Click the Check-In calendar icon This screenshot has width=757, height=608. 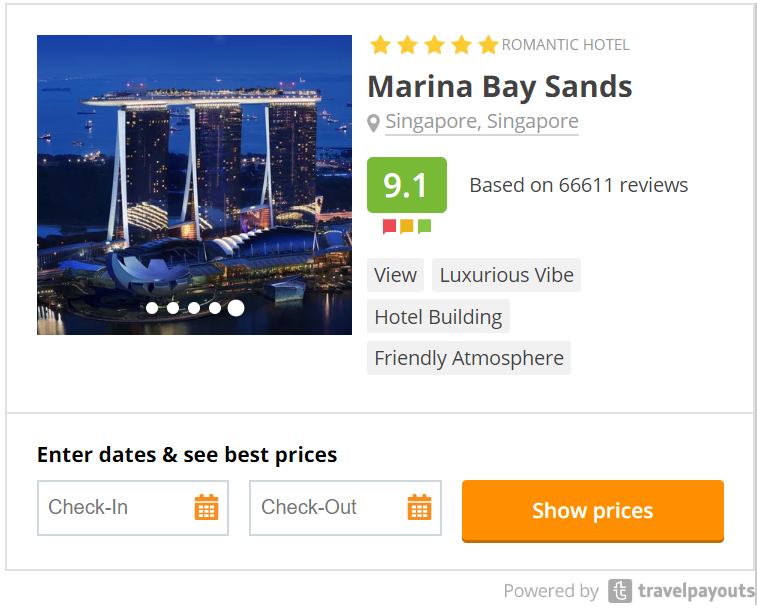[x=206, y=508]
